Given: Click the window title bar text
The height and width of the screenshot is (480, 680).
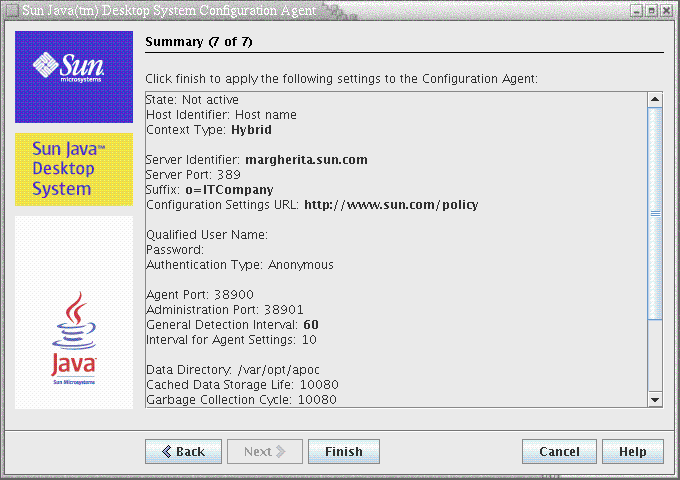Looking at the screenshot, I should 169,10.
